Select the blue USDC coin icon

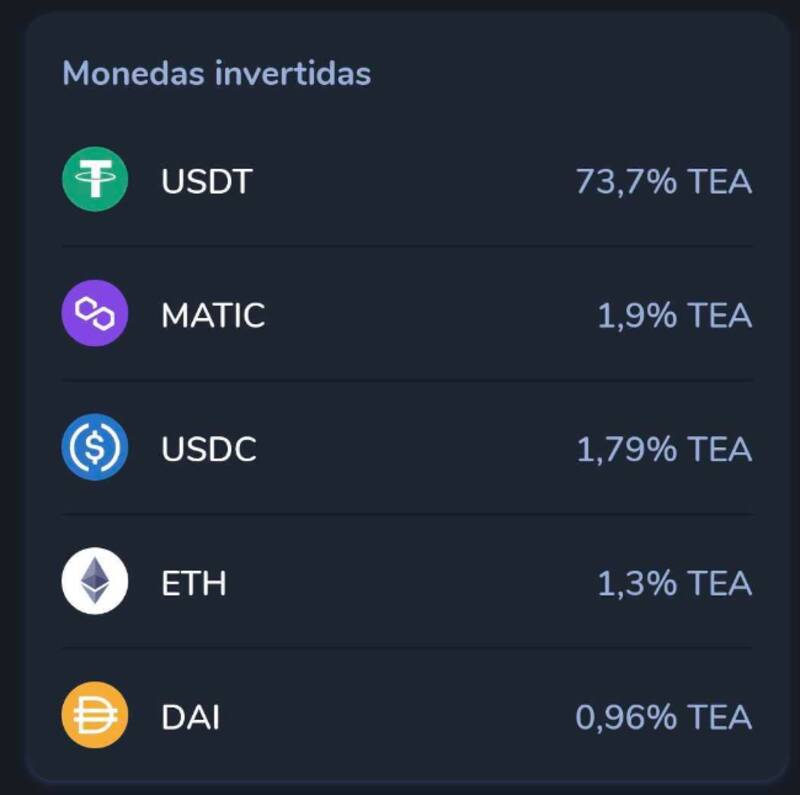click(95, 448)
